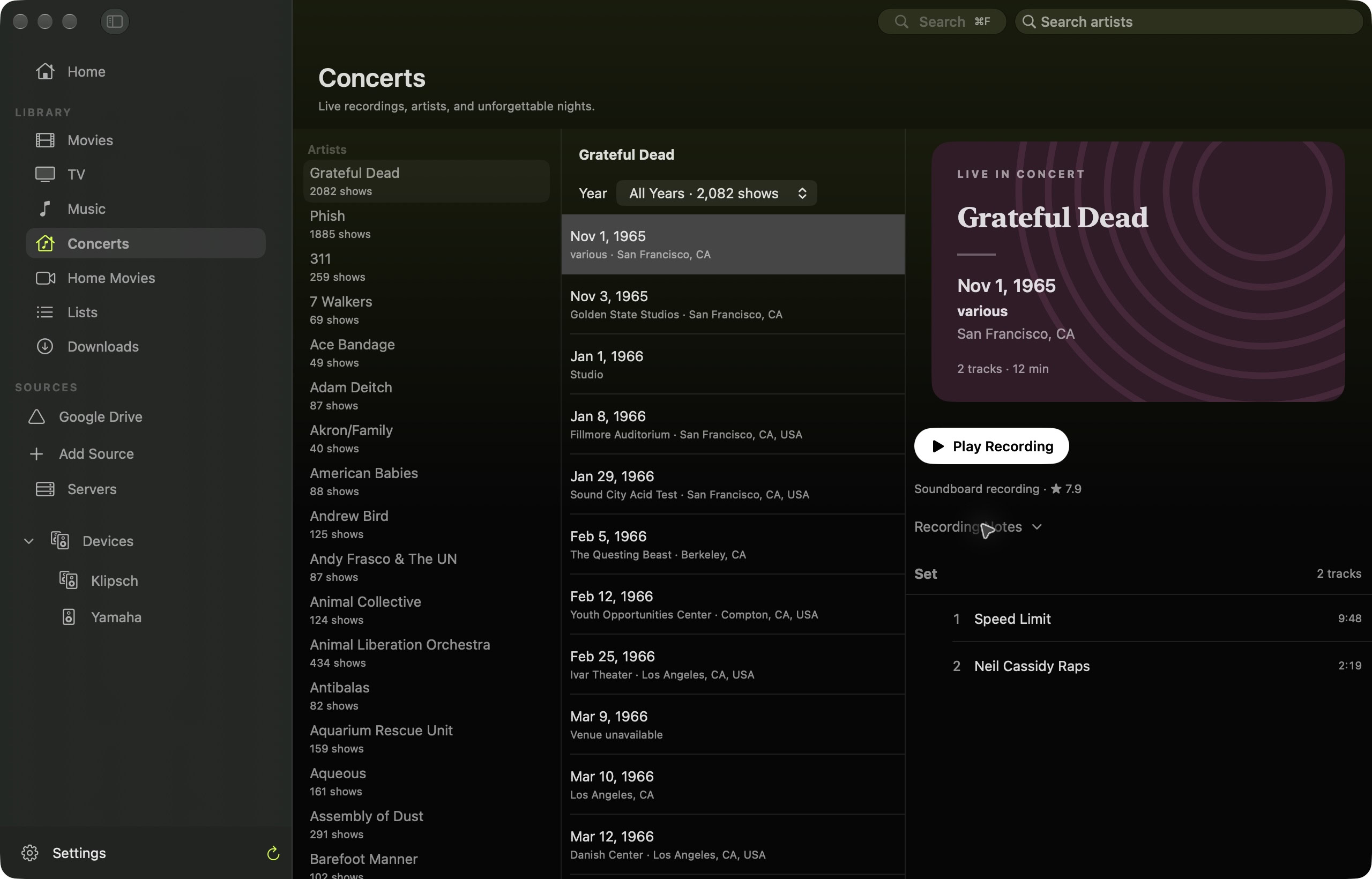Toggle the sidebar visibility button
The width and height of the screenshot is (1372, 879).
coord(115,21)
